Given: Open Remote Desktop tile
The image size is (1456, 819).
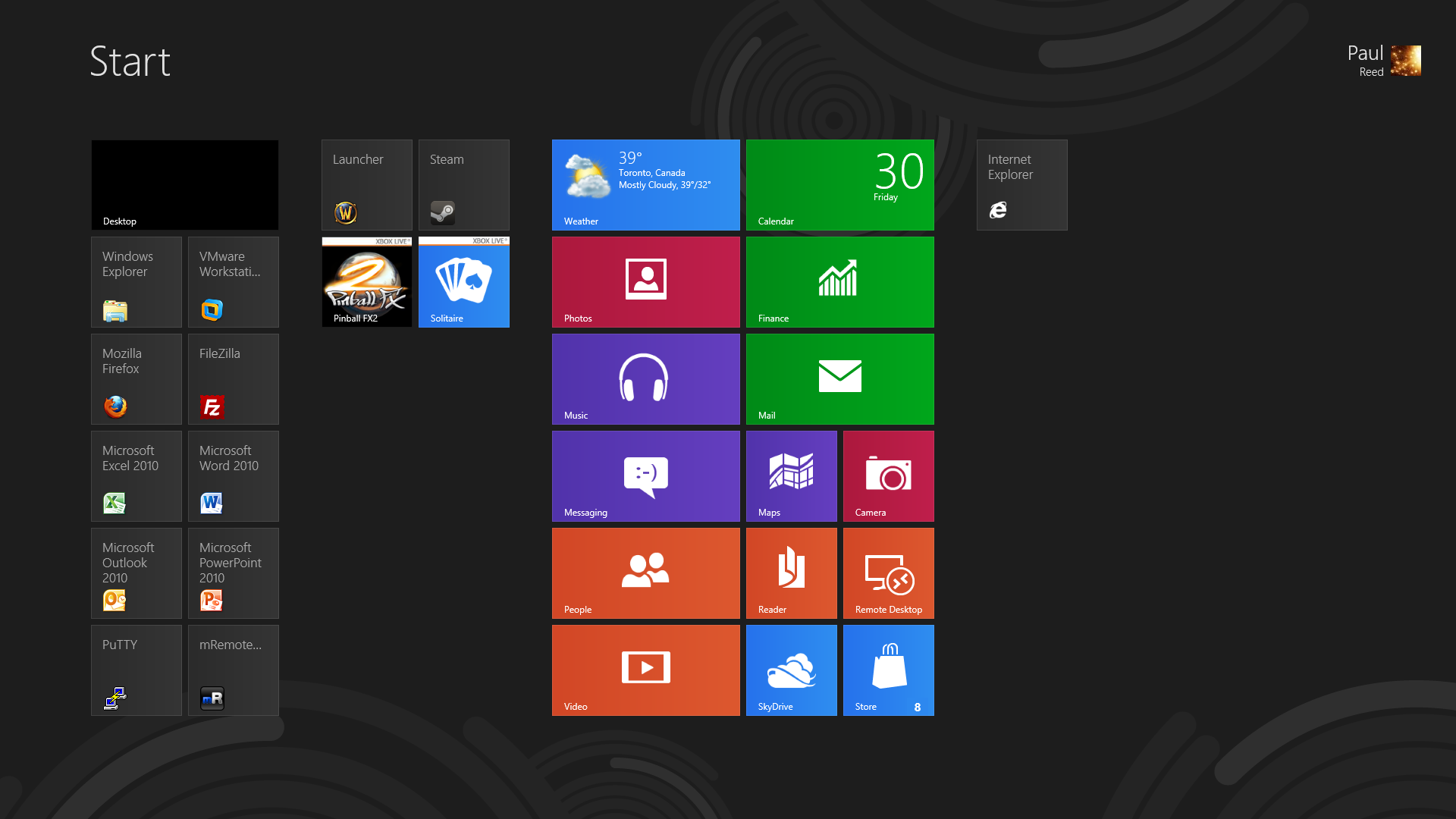Looking at the screenshot, I should click(x=889, y=573).
